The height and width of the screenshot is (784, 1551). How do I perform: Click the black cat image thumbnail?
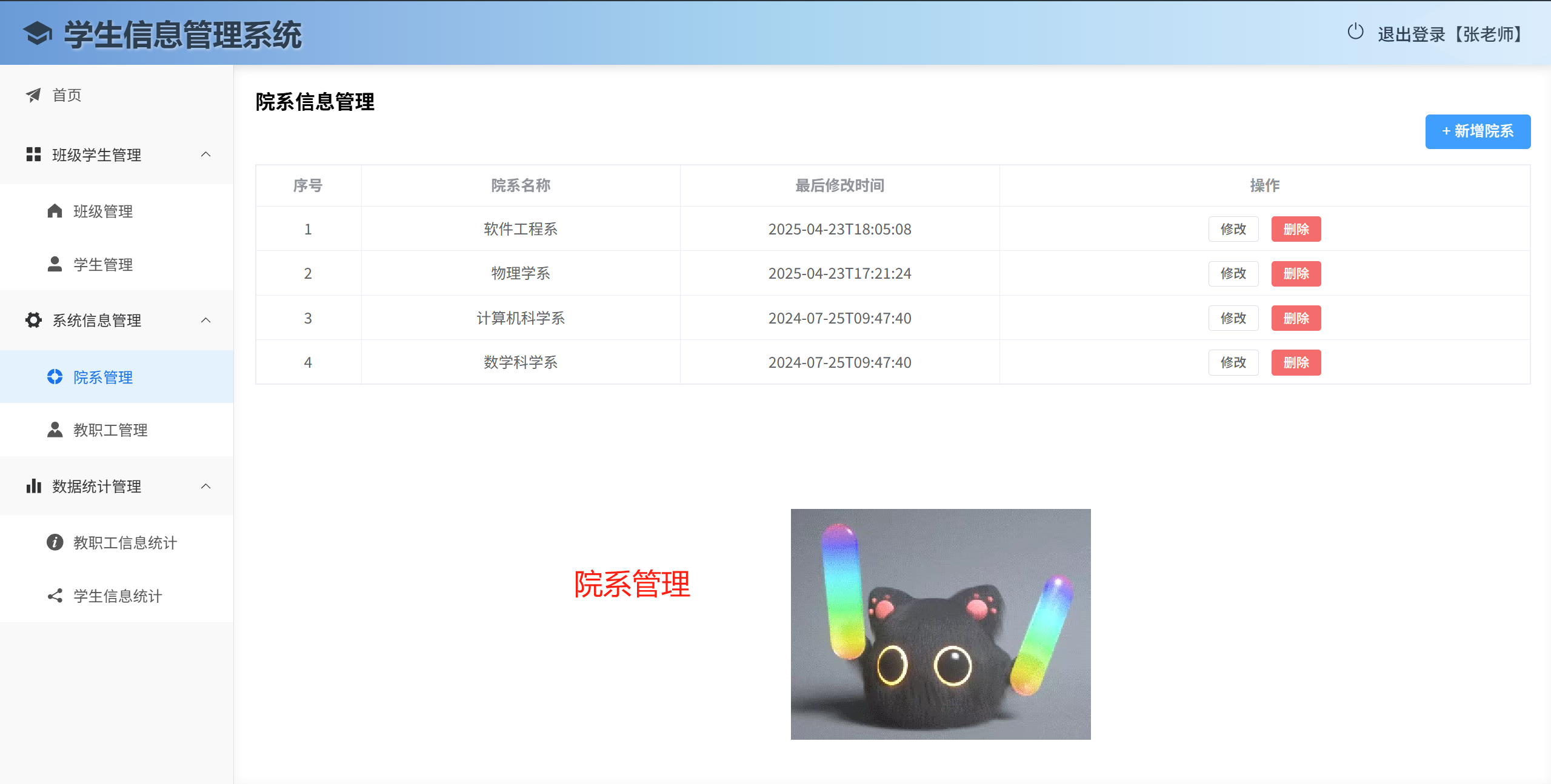[x=940, y=624]
